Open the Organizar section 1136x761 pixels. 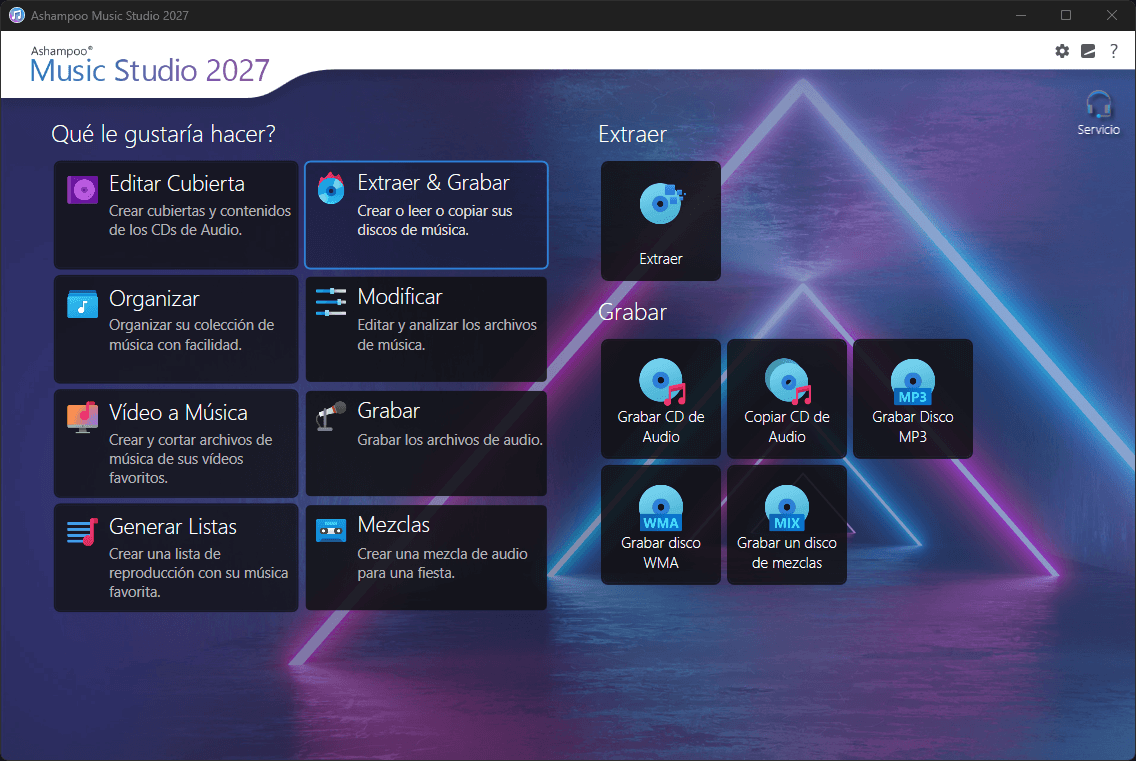tap(176, 329)
